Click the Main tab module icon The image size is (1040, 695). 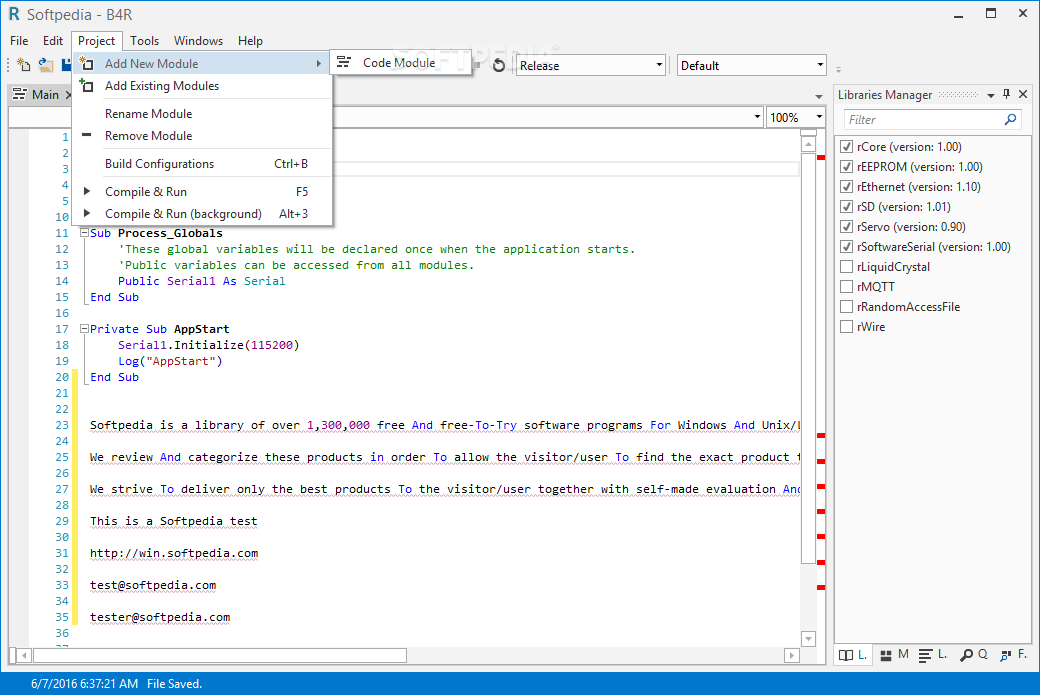(20, 94)
